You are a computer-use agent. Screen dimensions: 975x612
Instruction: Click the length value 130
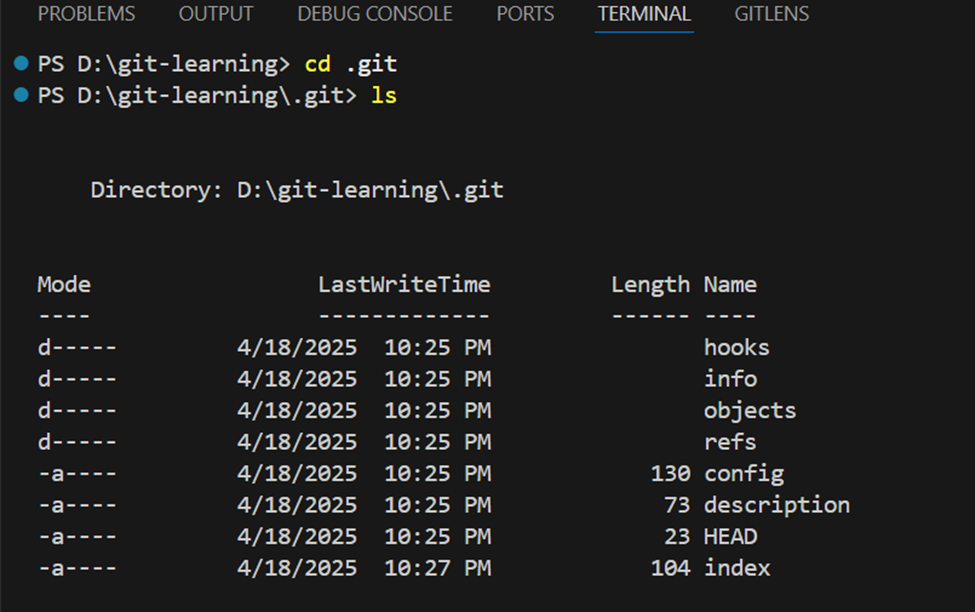point(670,473)
